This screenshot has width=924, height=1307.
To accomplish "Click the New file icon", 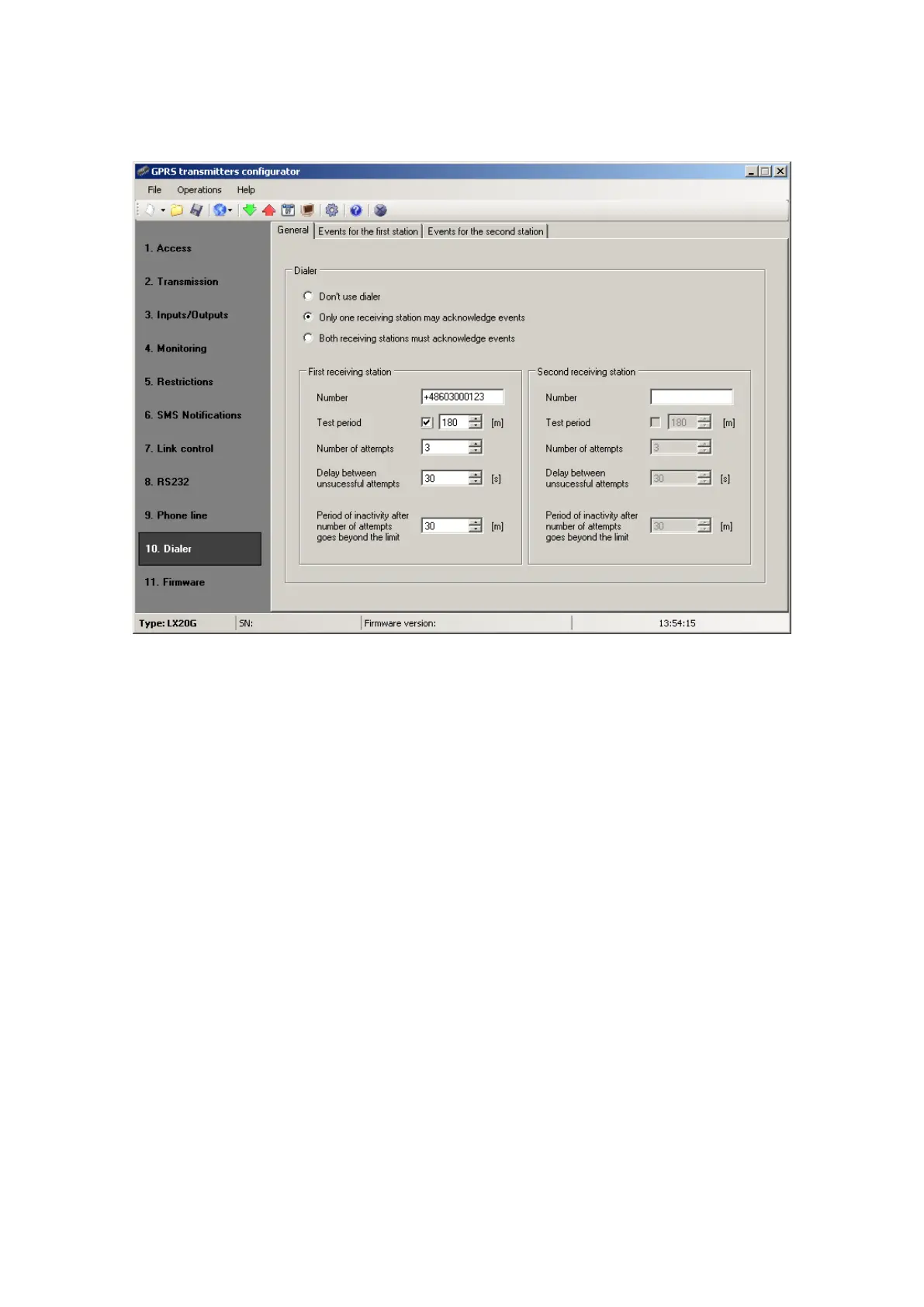I will coord(151,210).
